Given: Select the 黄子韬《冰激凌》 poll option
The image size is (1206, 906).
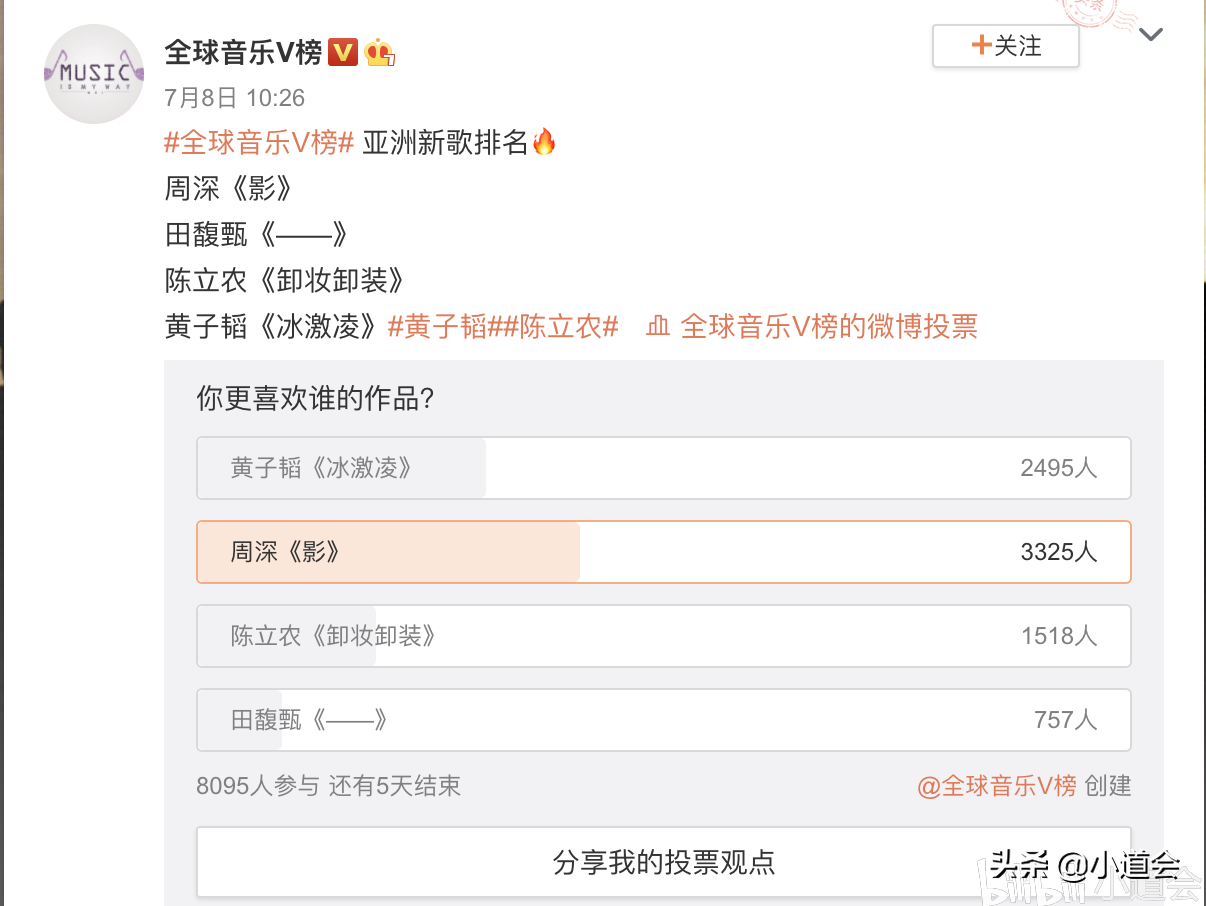Looking at the screenshot, I should pos(663,467).
